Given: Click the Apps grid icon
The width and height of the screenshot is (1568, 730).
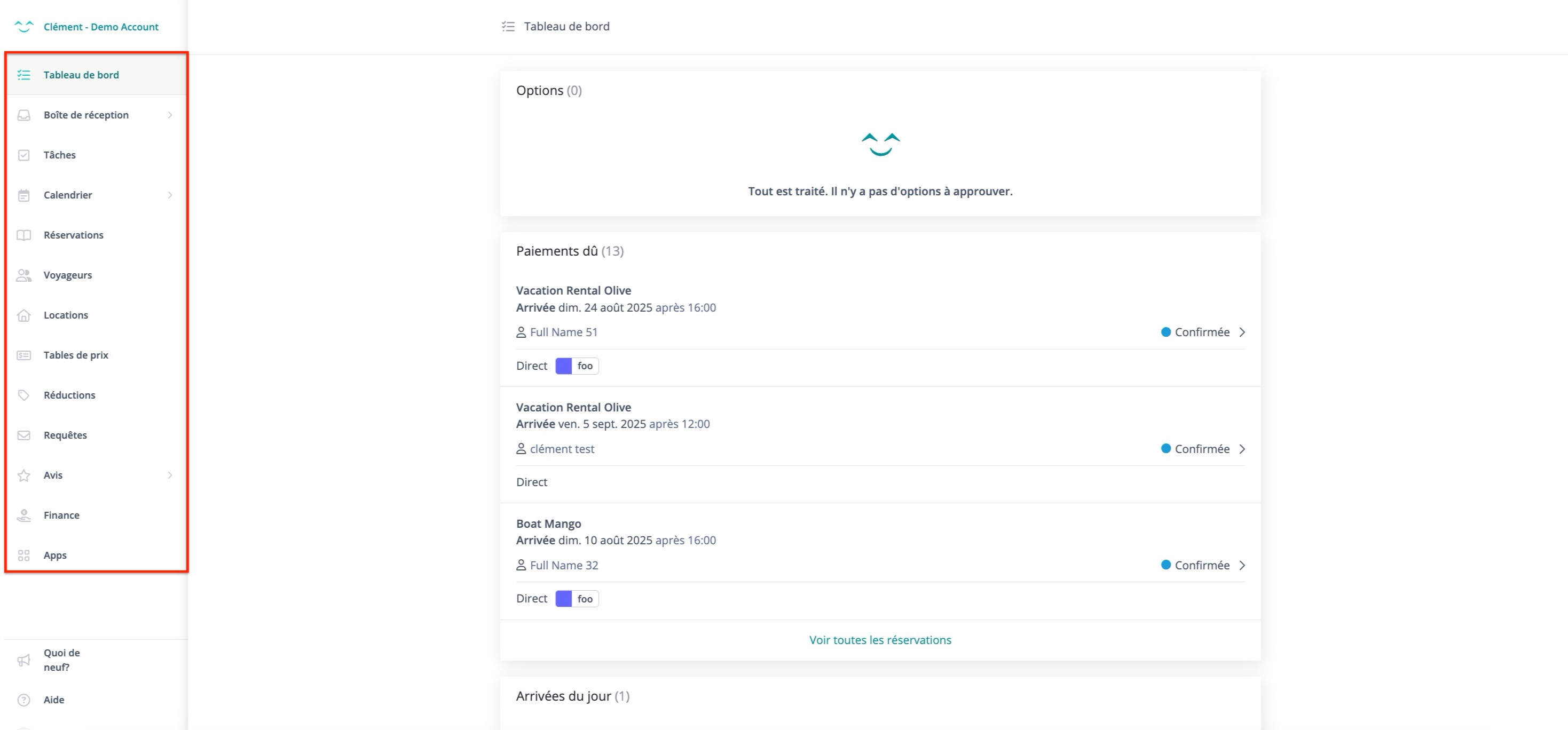Looking at the screenshot, I should click(x=23, y=556).
